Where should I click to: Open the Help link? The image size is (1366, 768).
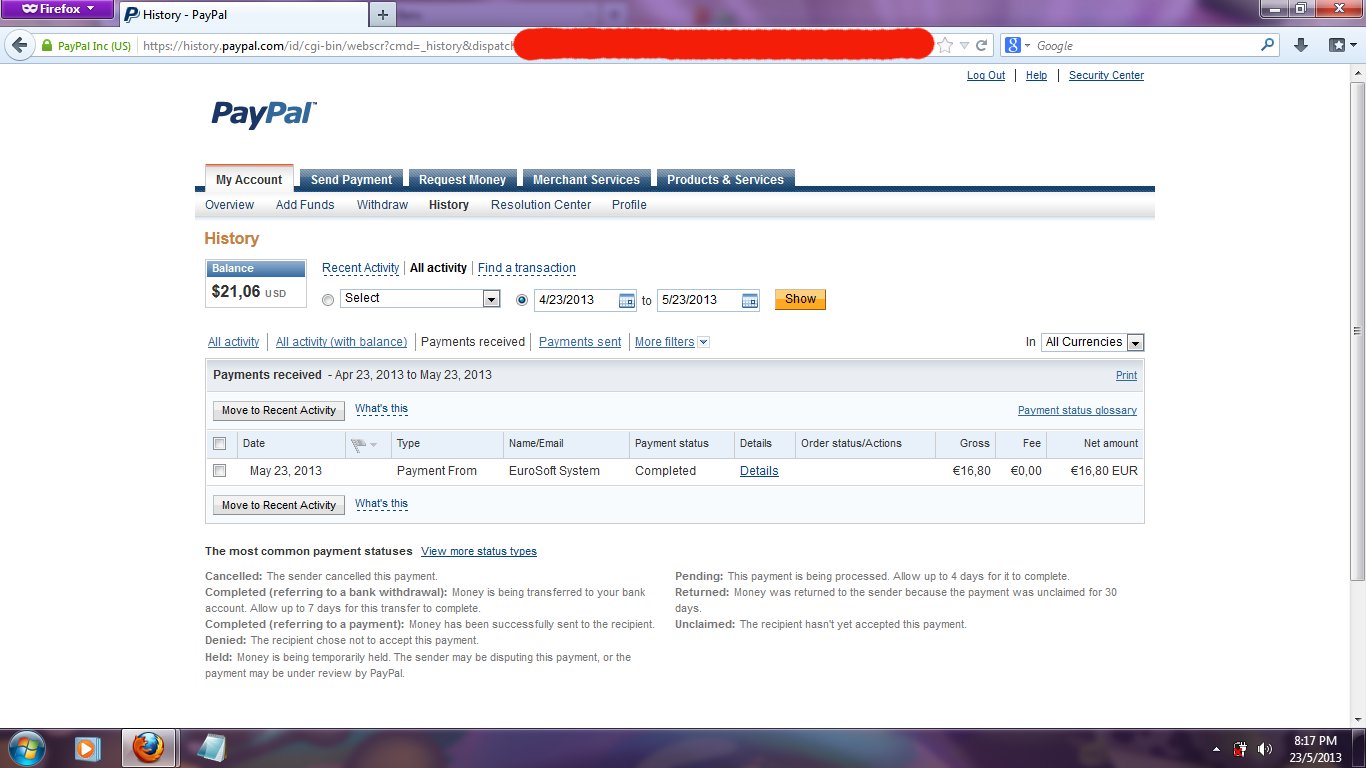pos(1036,76)
